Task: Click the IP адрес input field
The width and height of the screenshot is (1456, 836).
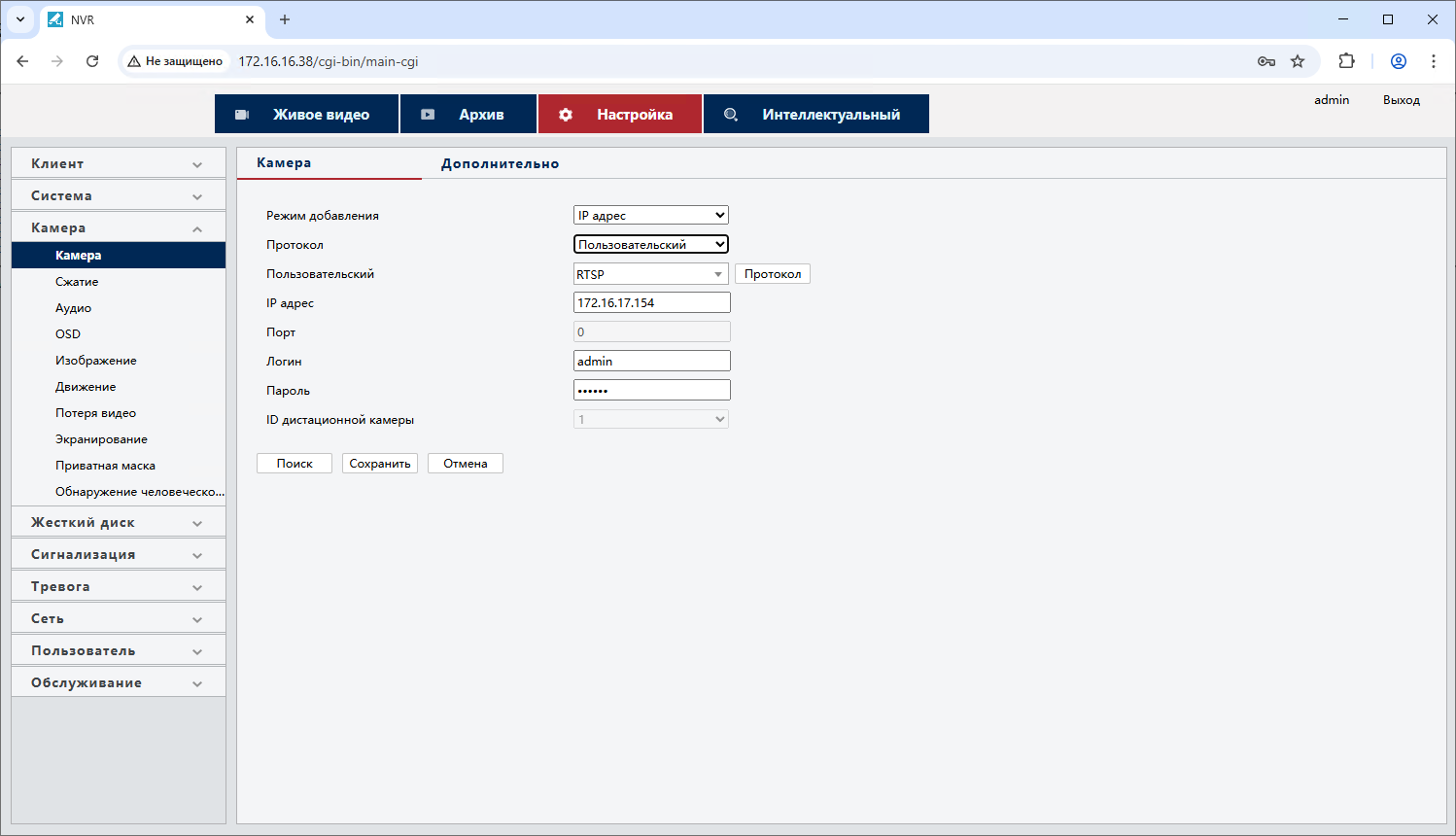Action: coord(652,302)
